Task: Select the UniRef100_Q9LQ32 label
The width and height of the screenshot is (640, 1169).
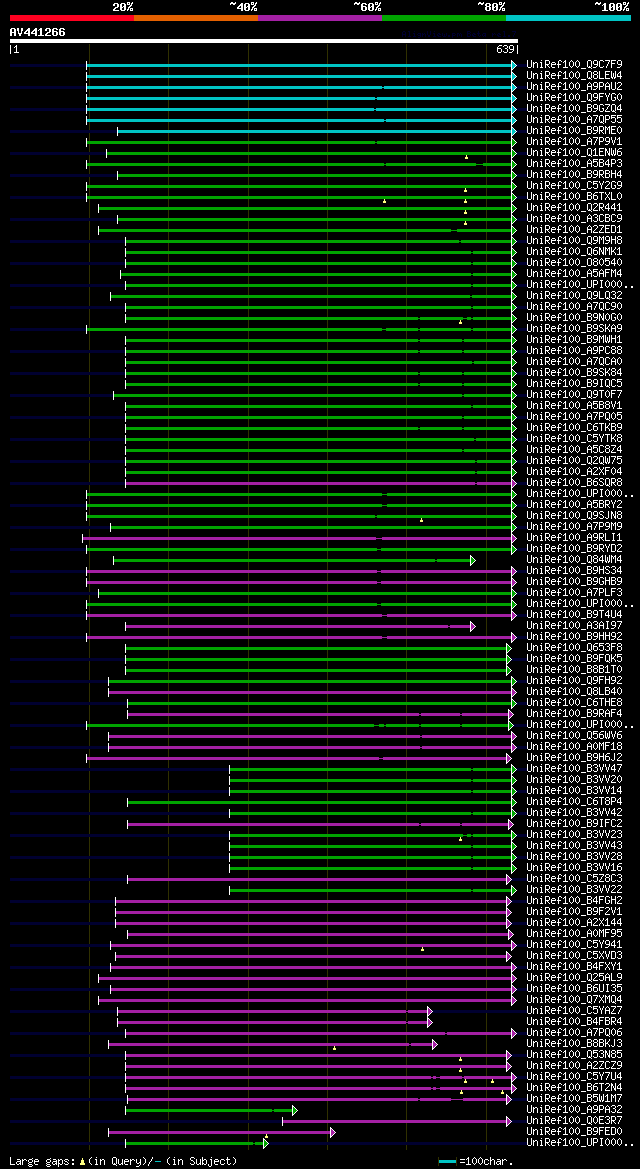Action: point(574,296)
